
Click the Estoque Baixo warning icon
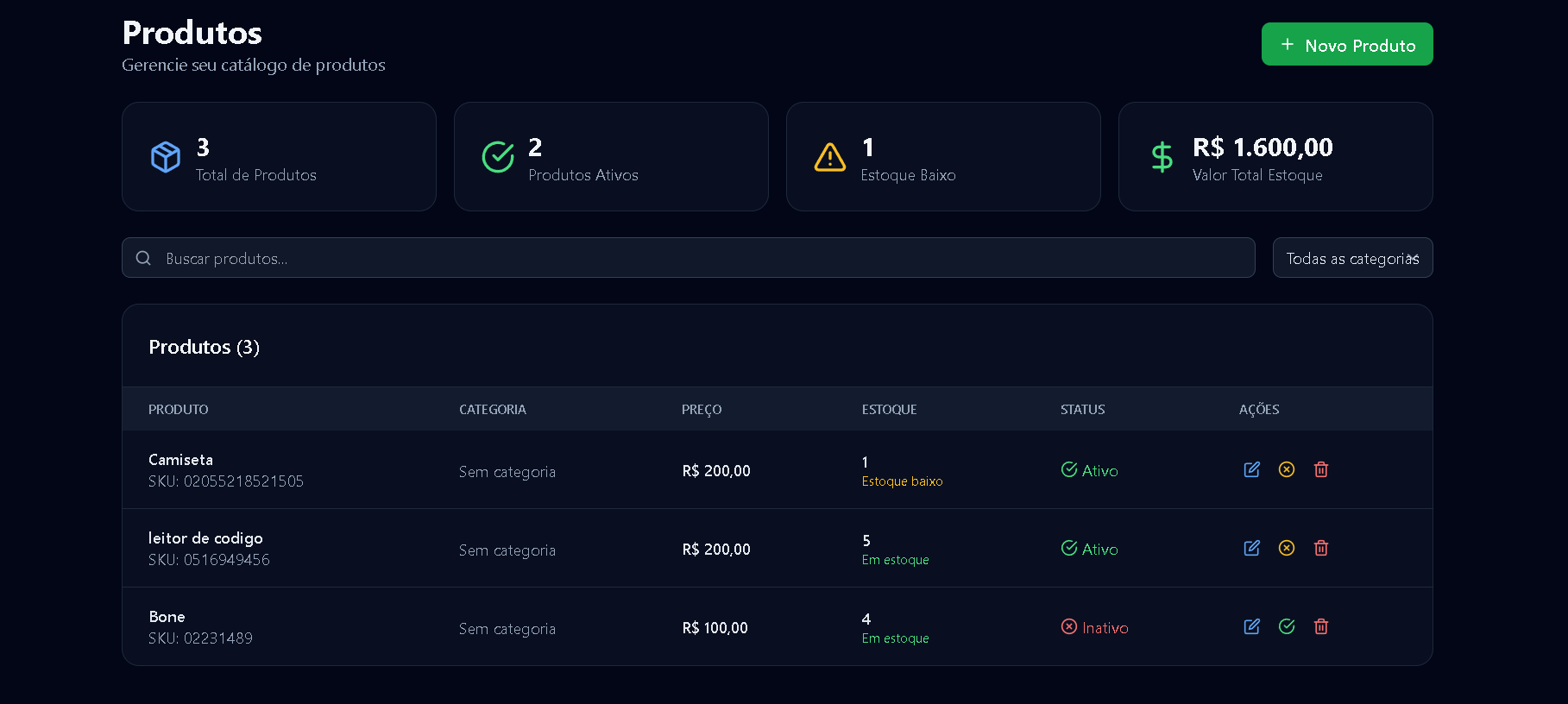[x=830, y=157]
